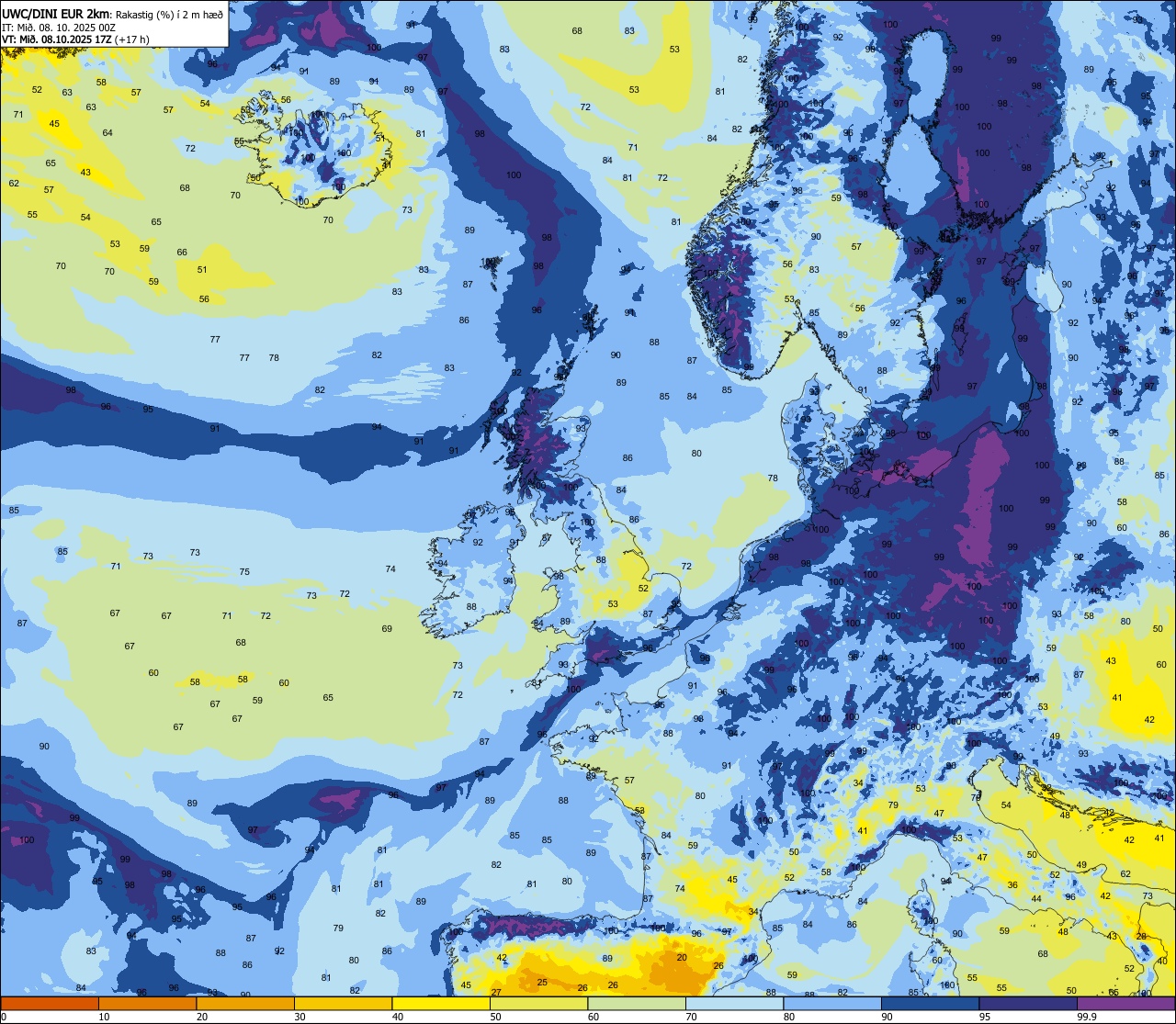Viewport: 1176px width, 1024px height.
Task: Select the 'Rakastig (%) í 2 m hæð' label
Action: pyautogui.click(x=168, y=14)
